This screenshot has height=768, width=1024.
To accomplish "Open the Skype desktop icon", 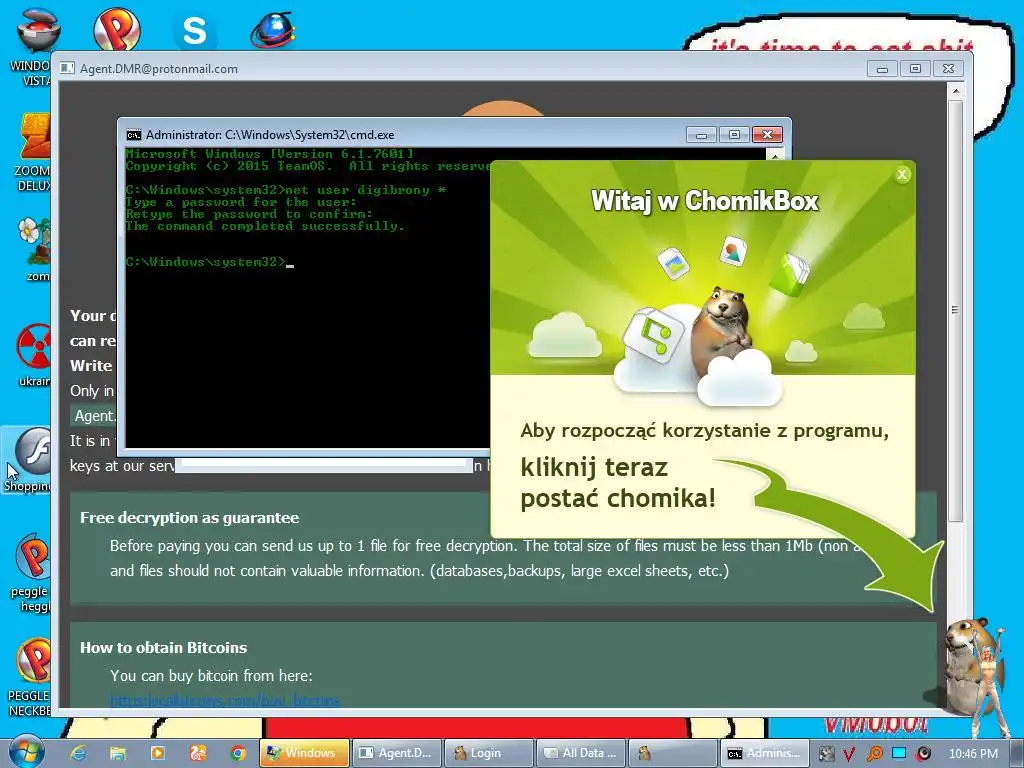I will pyautogui.click(x=194, y=30).
